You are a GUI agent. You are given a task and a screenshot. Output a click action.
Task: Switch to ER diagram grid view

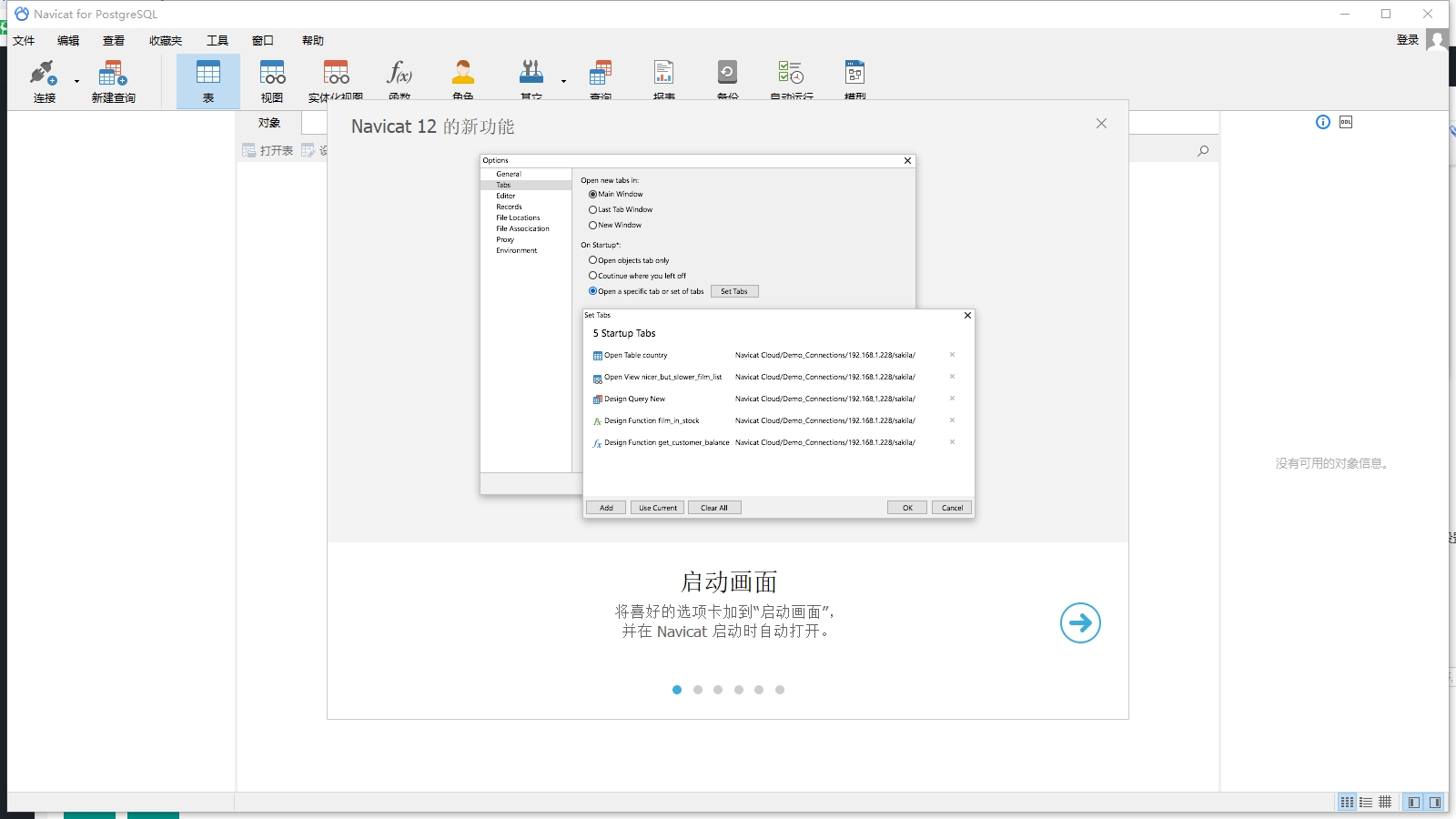[1385, 803]
